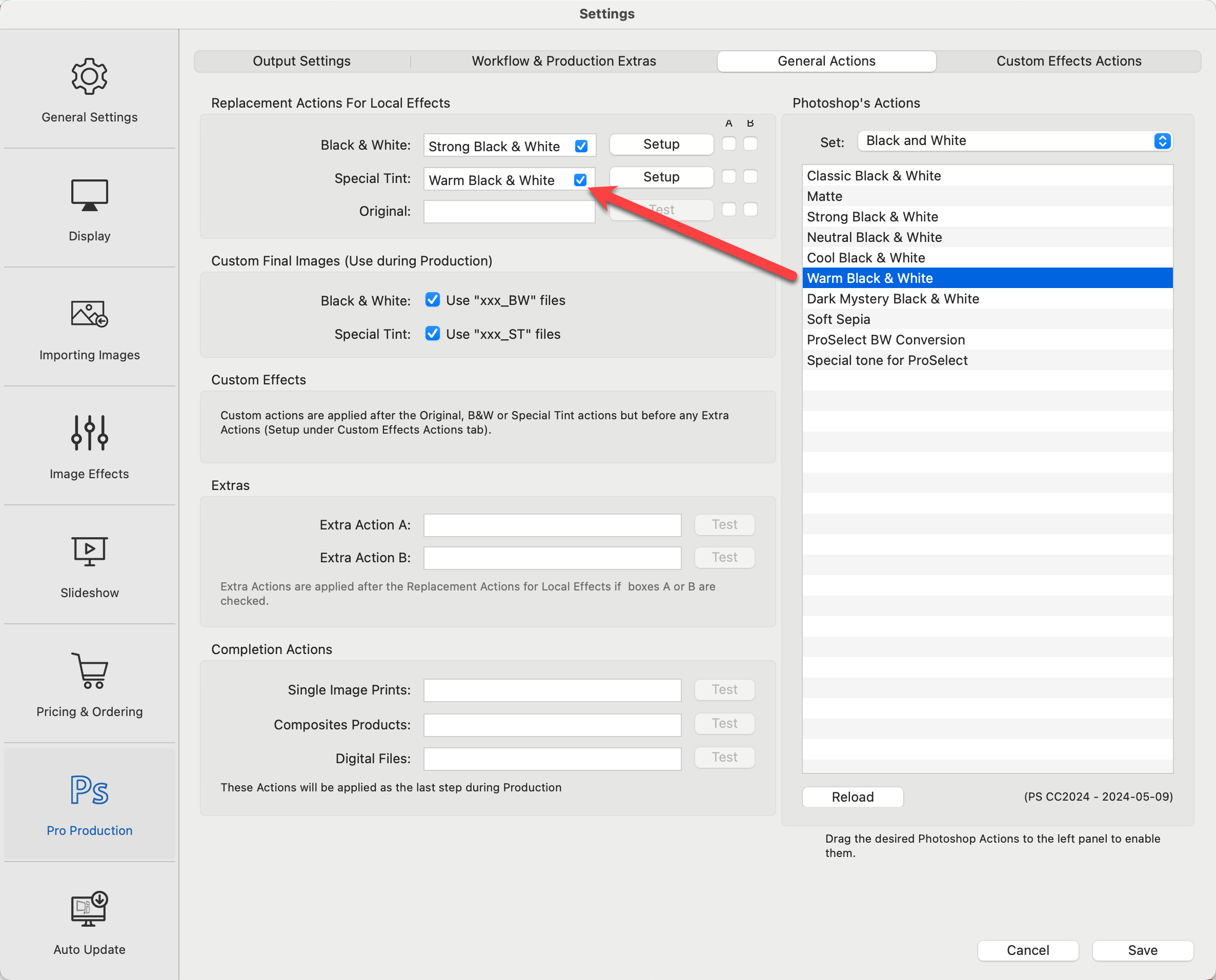The image size is (1216, 980).
Task: Enable column A checkbox for Special Tint
Action: [x=729, y=177]
